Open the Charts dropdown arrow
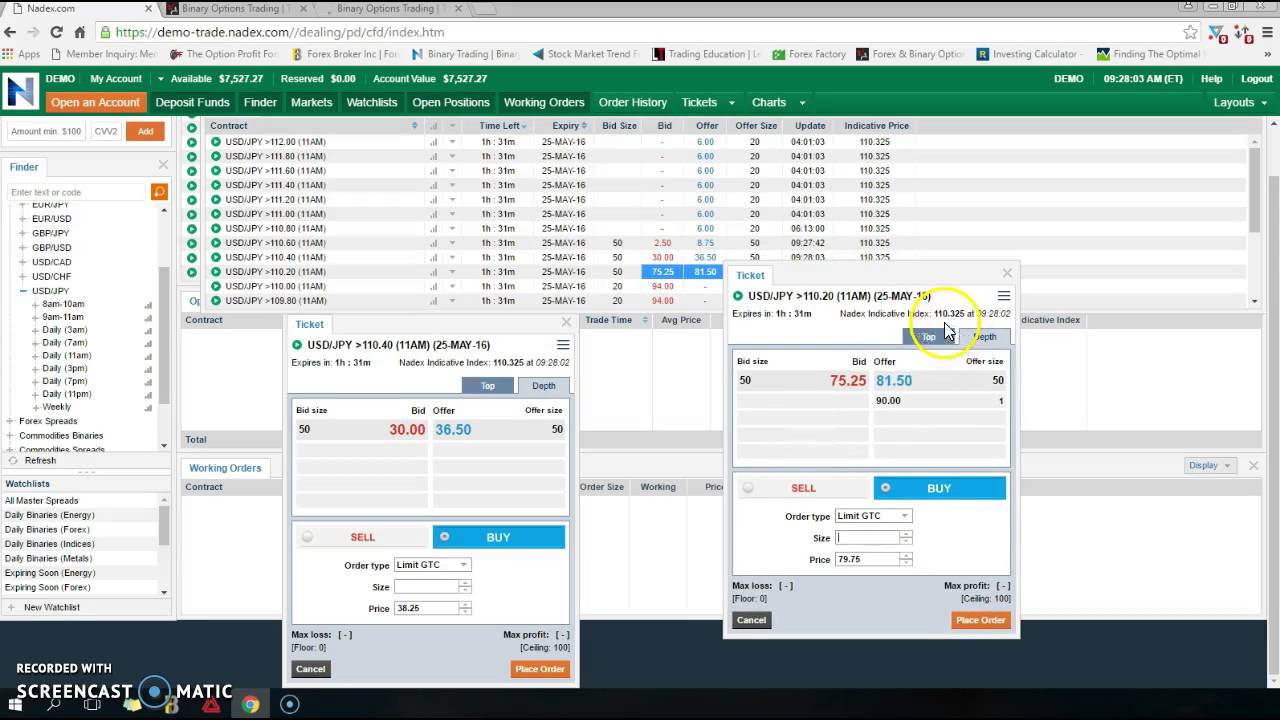The image size is (1280, 720). tap(802, 103)
